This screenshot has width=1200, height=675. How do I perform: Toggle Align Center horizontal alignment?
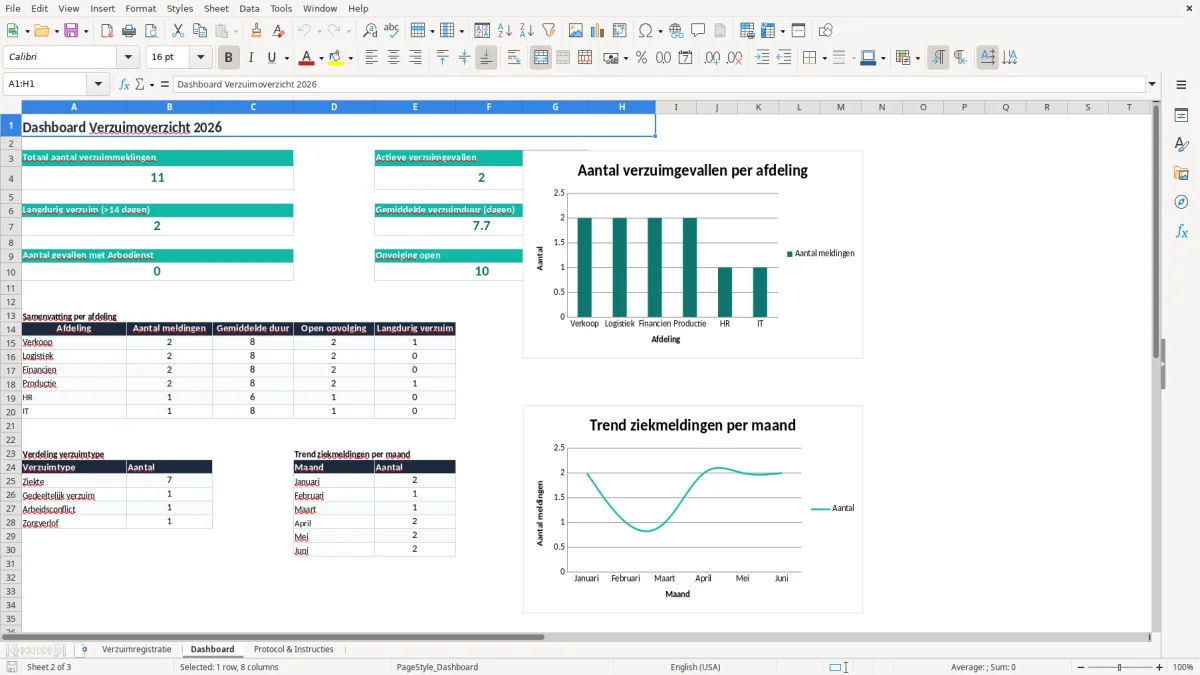coord(393,58)
